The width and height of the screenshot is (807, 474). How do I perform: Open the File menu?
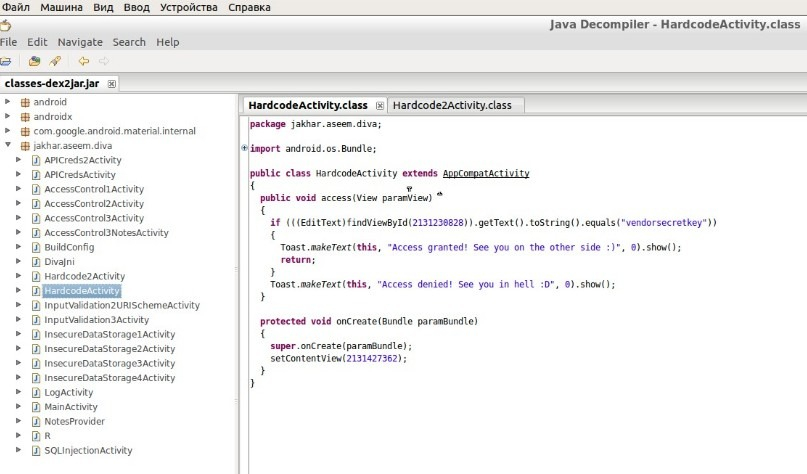click(8, 42)
